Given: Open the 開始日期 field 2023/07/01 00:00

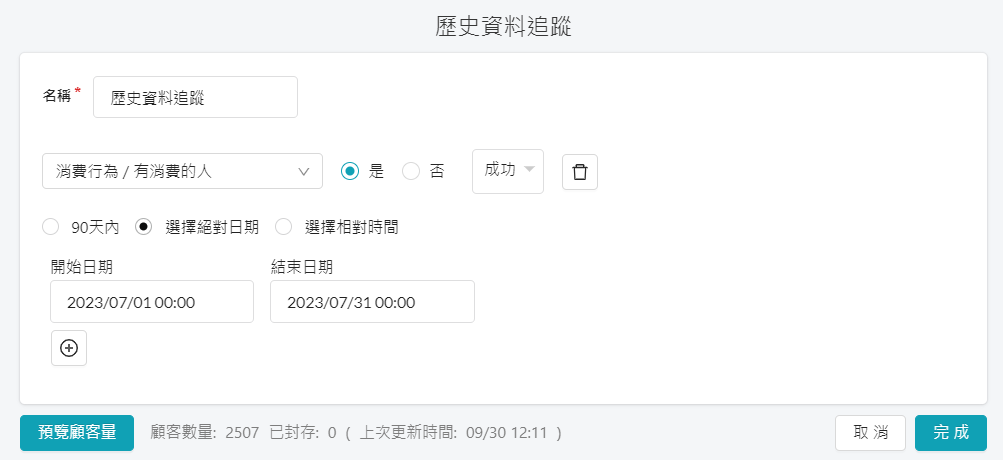Looking at the screenshot, I should click(152, 301).
